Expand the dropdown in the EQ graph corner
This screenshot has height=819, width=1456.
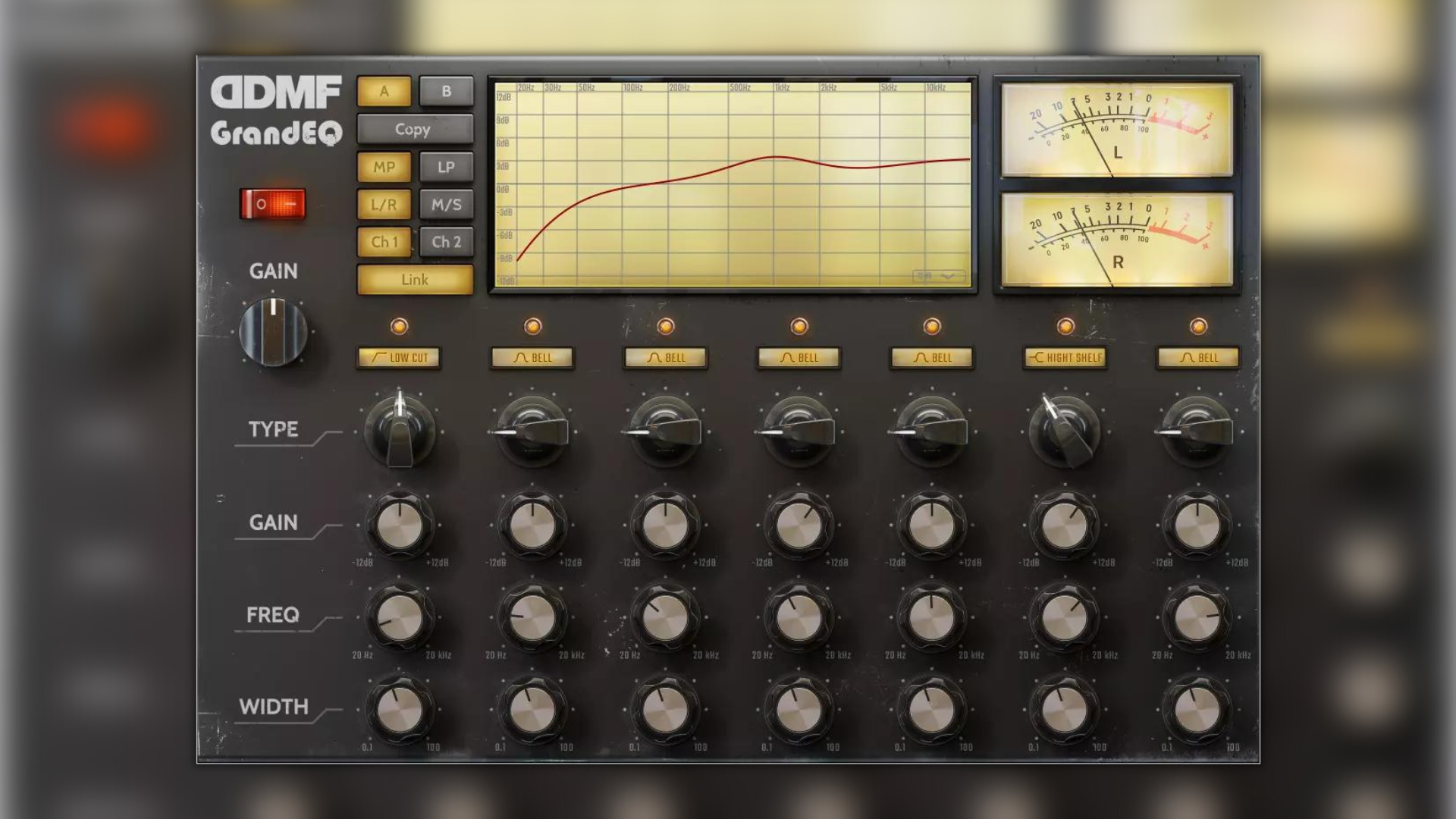[939, 276]
